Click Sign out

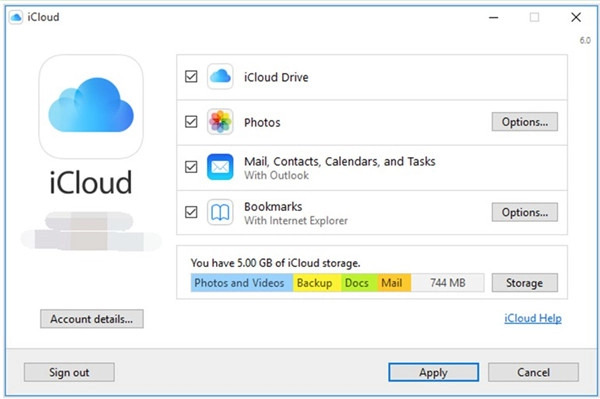[69, 372]
